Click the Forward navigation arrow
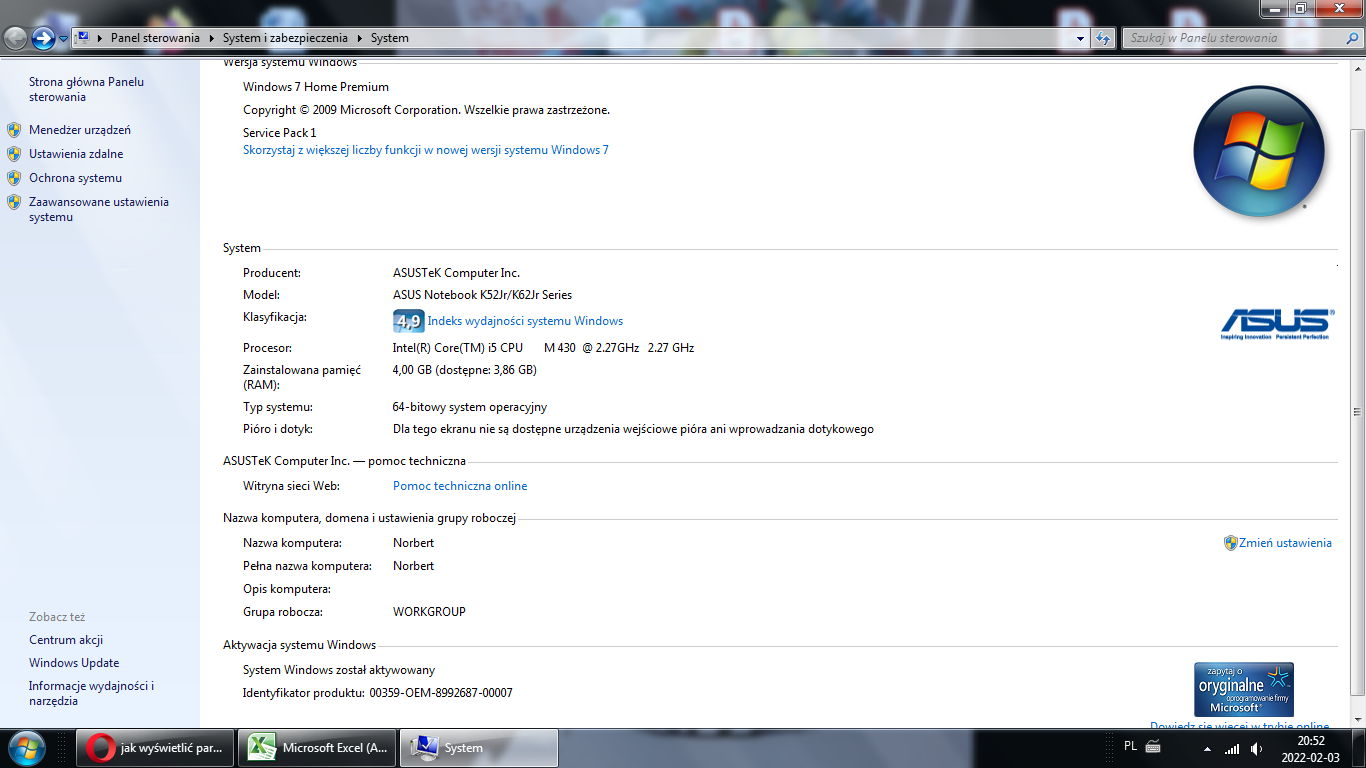Screen dimensions: 1366x768 click(43, 38)
